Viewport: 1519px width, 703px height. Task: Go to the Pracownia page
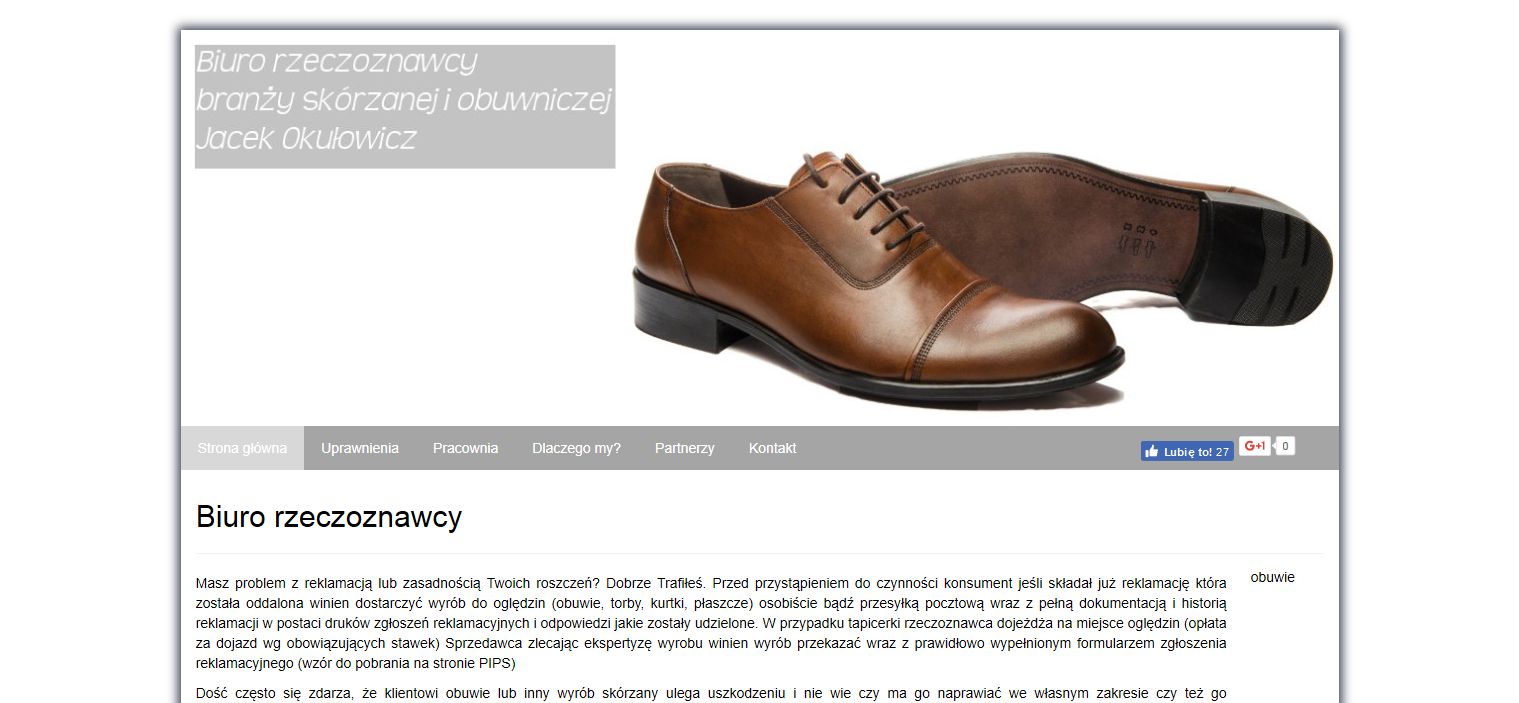[465, 448]
